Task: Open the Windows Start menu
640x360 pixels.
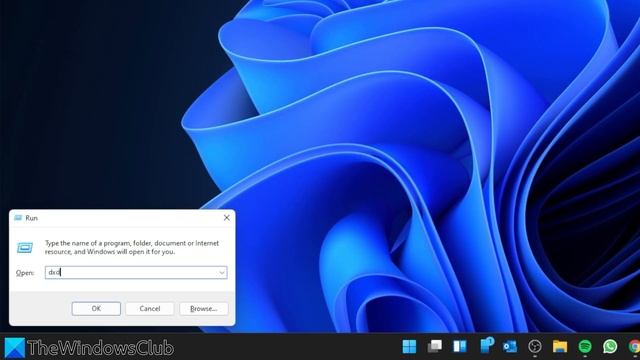Action: pos(409,347)
